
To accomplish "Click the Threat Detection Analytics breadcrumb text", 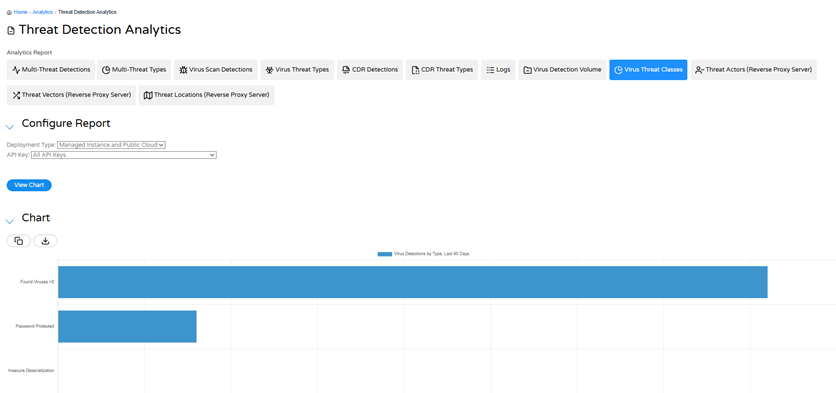I will [87, 12].
